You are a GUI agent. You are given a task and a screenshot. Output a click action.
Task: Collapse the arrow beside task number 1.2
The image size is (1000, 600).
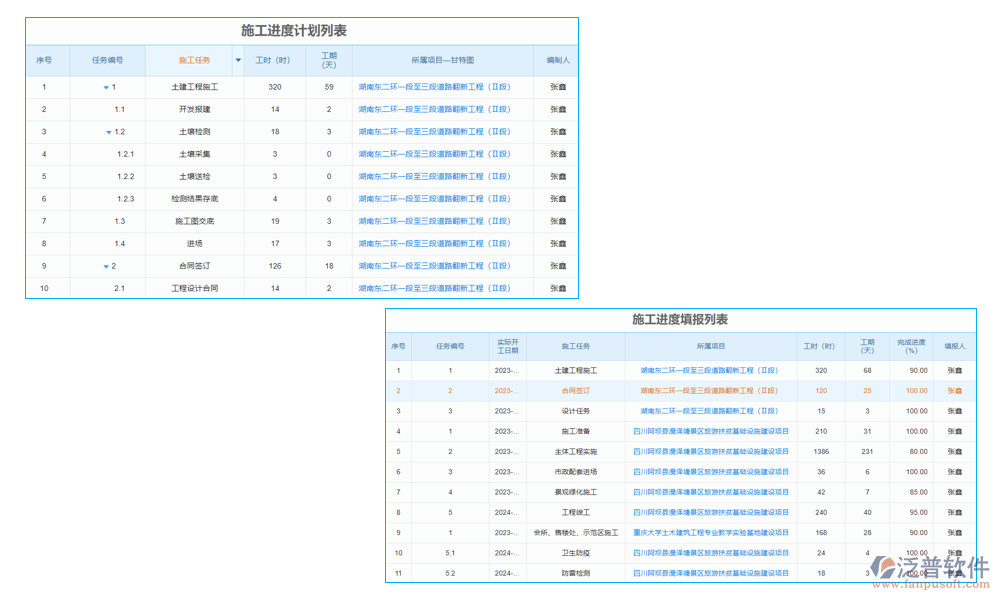coord(108,133)
